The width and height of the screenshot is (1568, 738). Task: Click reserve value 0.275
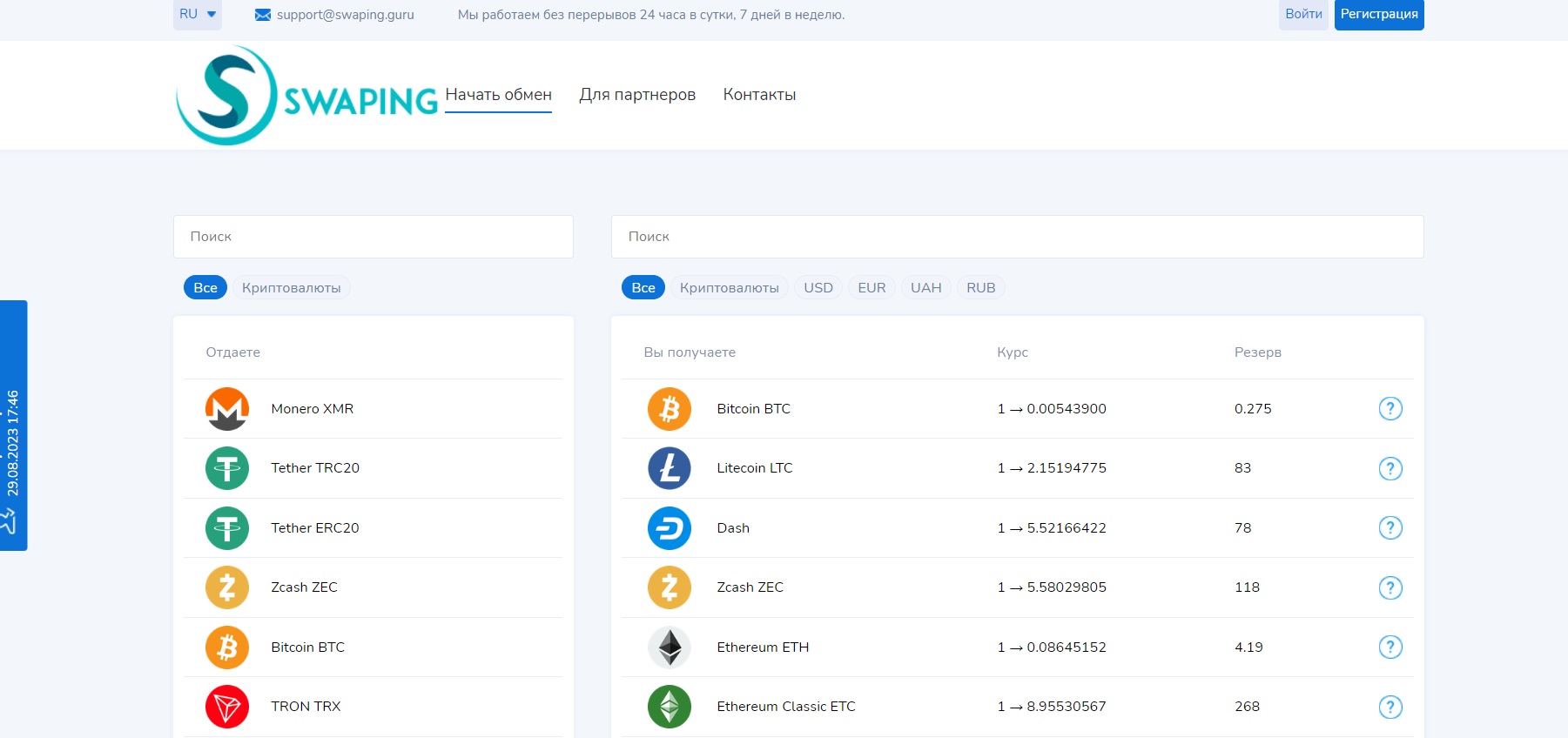point(1253,409)
